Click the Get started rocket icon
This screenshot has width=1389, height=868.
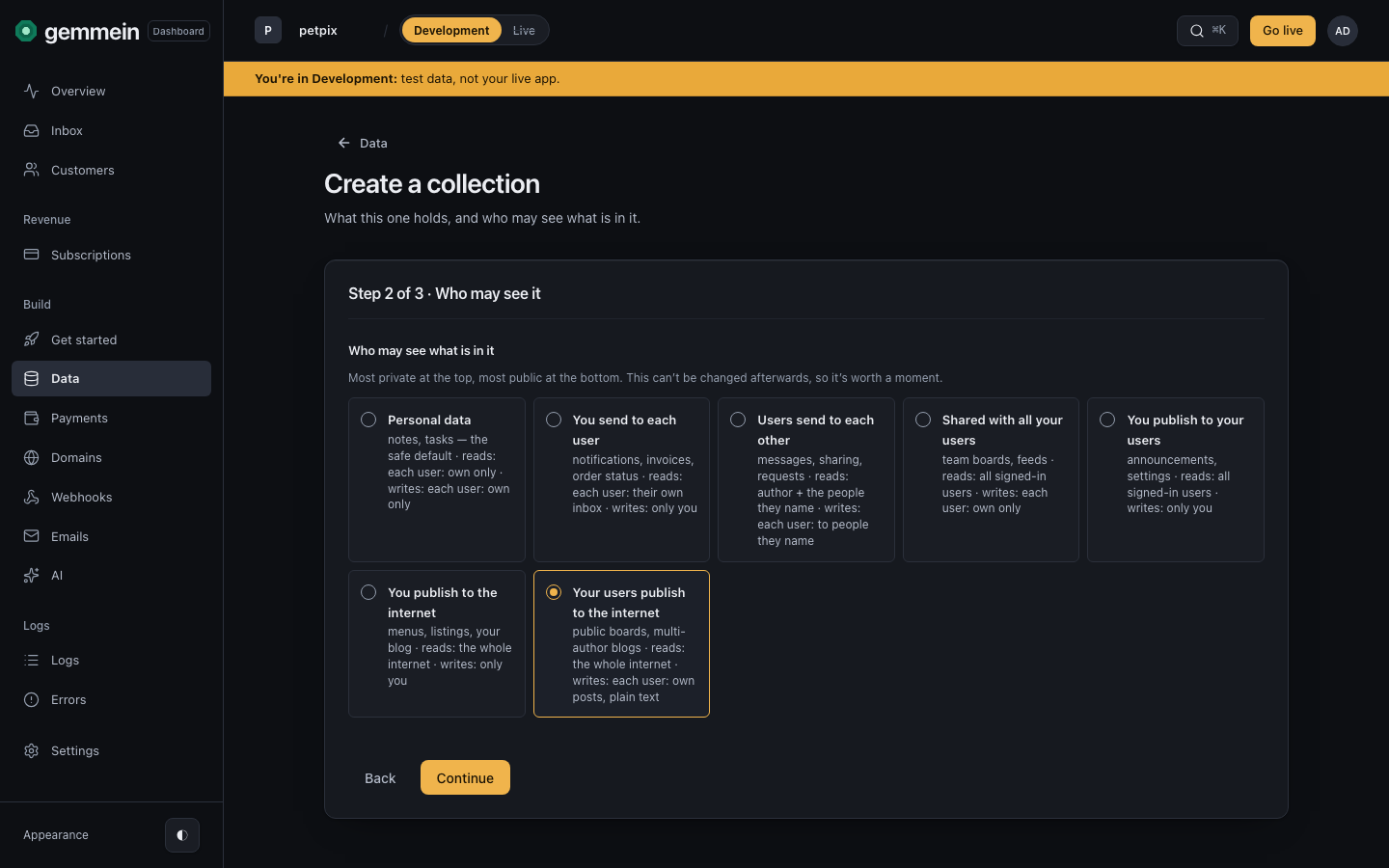(x=32, y=339)
